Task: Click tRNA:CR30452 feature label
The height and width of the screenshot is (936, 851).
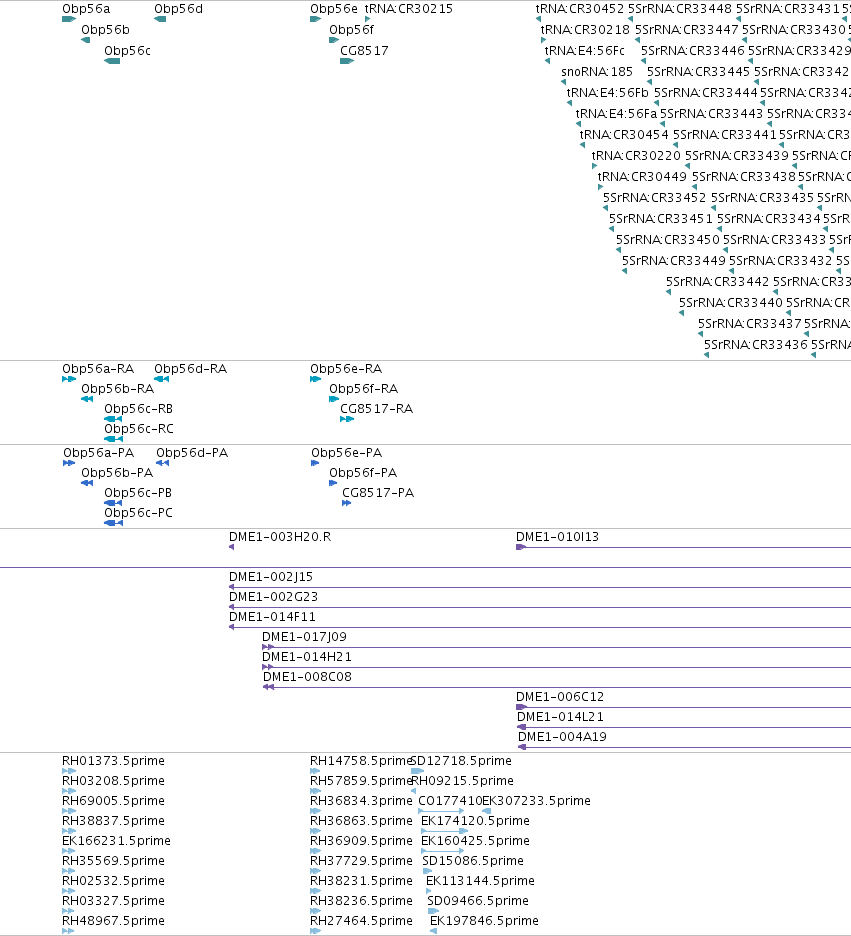Action: (x=579, y=9)
